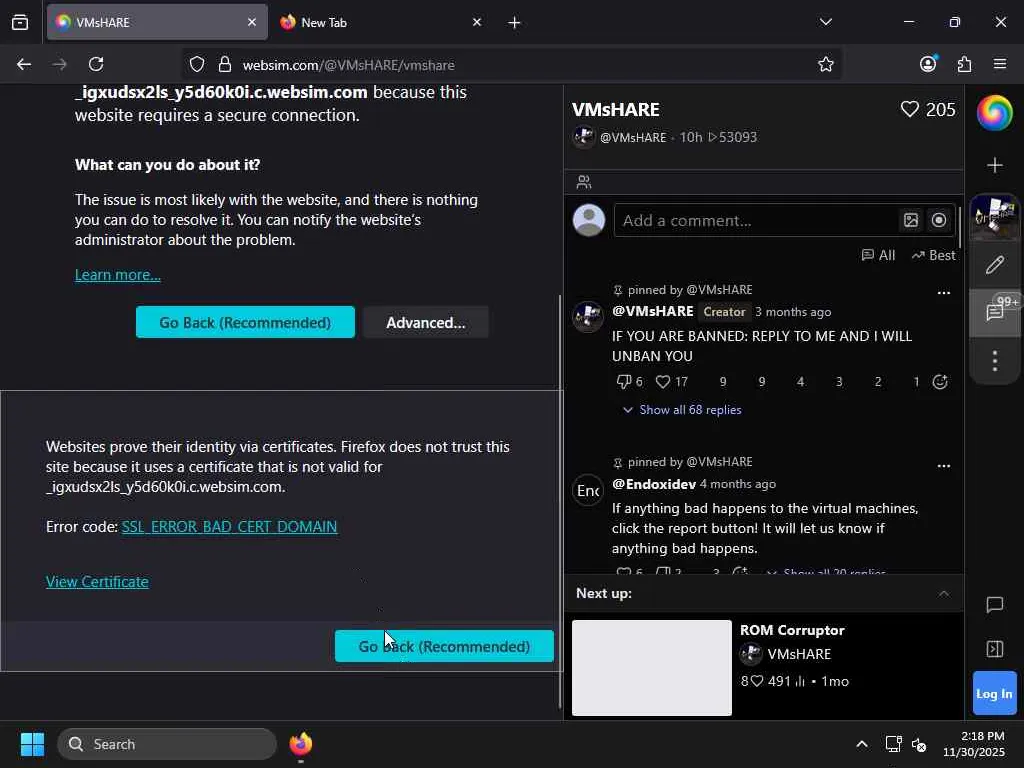Click the Log In button

tap(994, 694)
